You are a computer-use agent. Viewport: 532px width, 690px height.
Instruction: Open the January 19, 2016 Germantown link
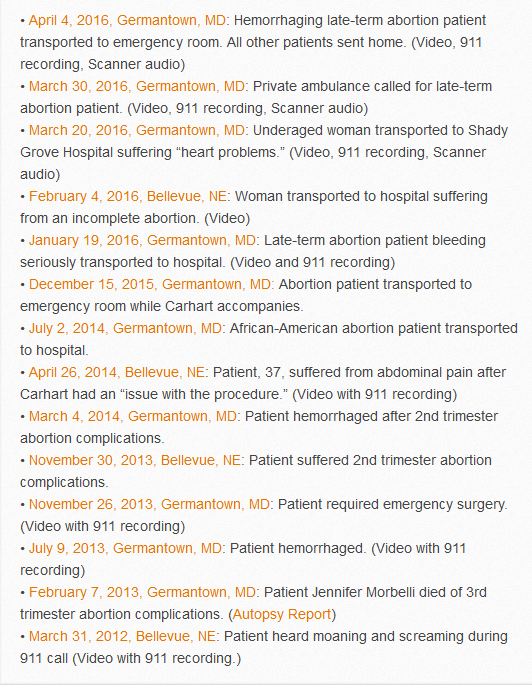point(142,240)
